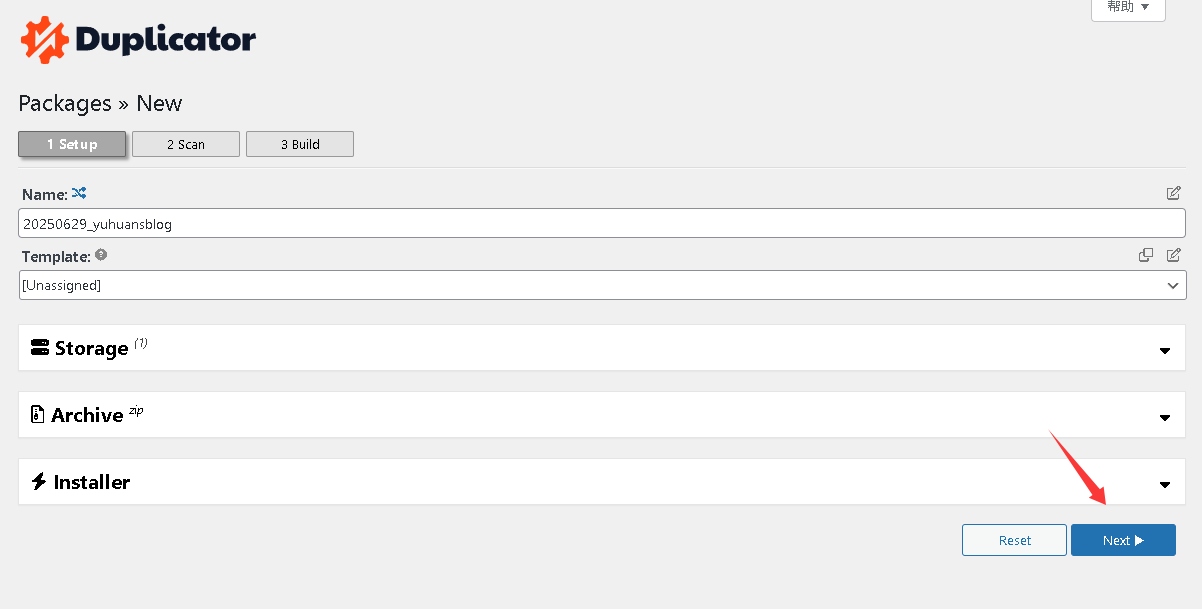Image resolution: width=1202 pixels, height=609 pixels.
Task: Click the copy template icon
Action: click(1146, 255)
